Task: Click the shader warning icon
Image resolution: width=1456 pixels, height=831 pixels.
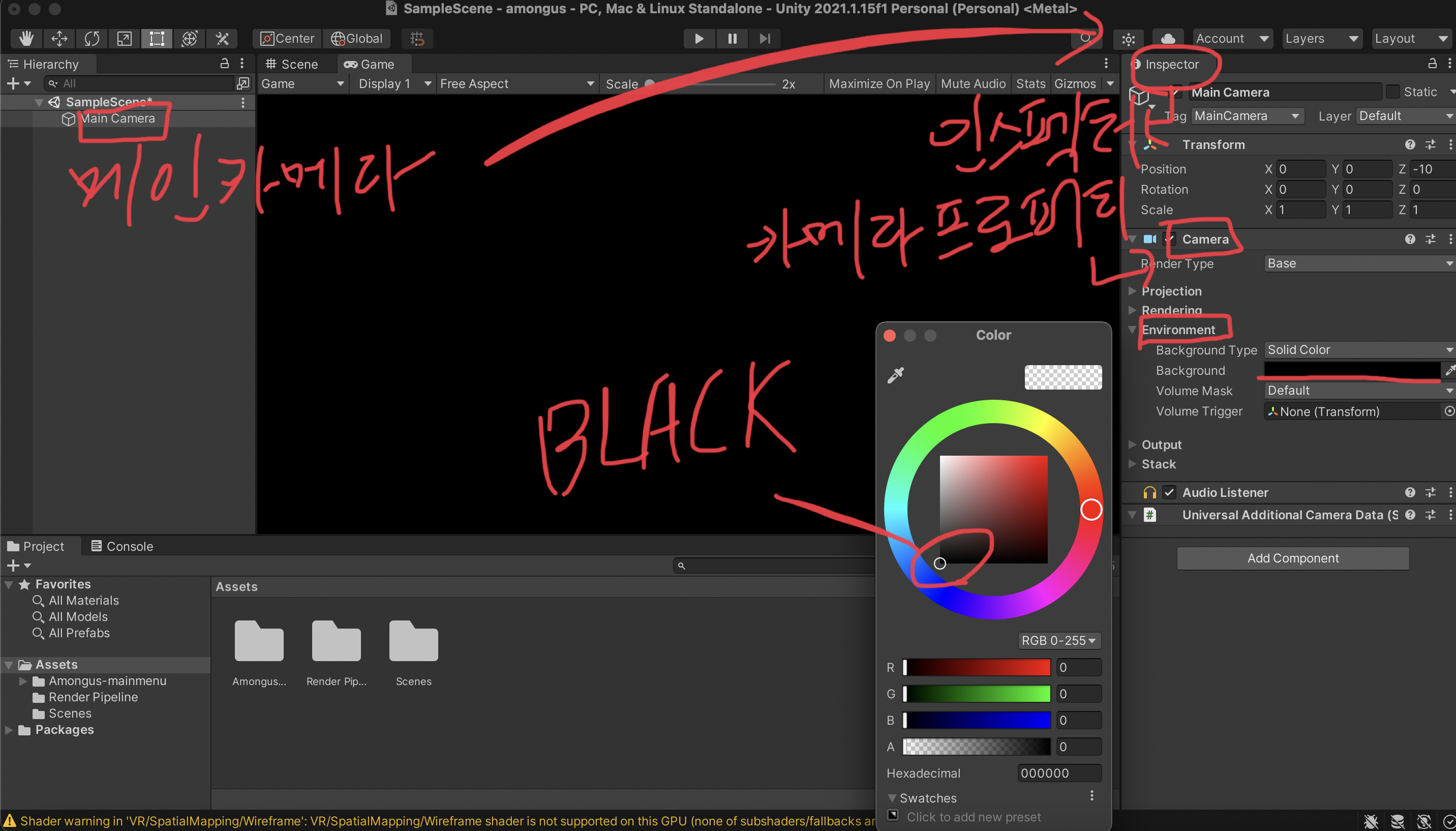Action: [10, 821]
